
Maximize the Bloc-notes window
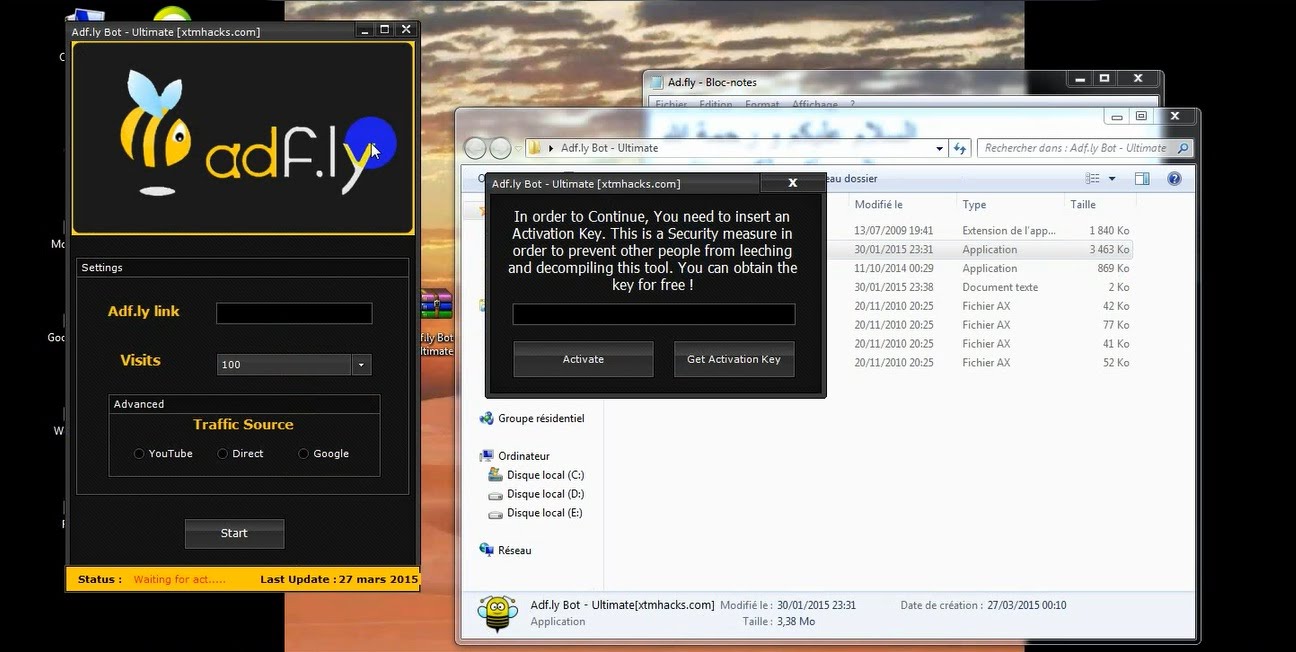pos(1105,79)
